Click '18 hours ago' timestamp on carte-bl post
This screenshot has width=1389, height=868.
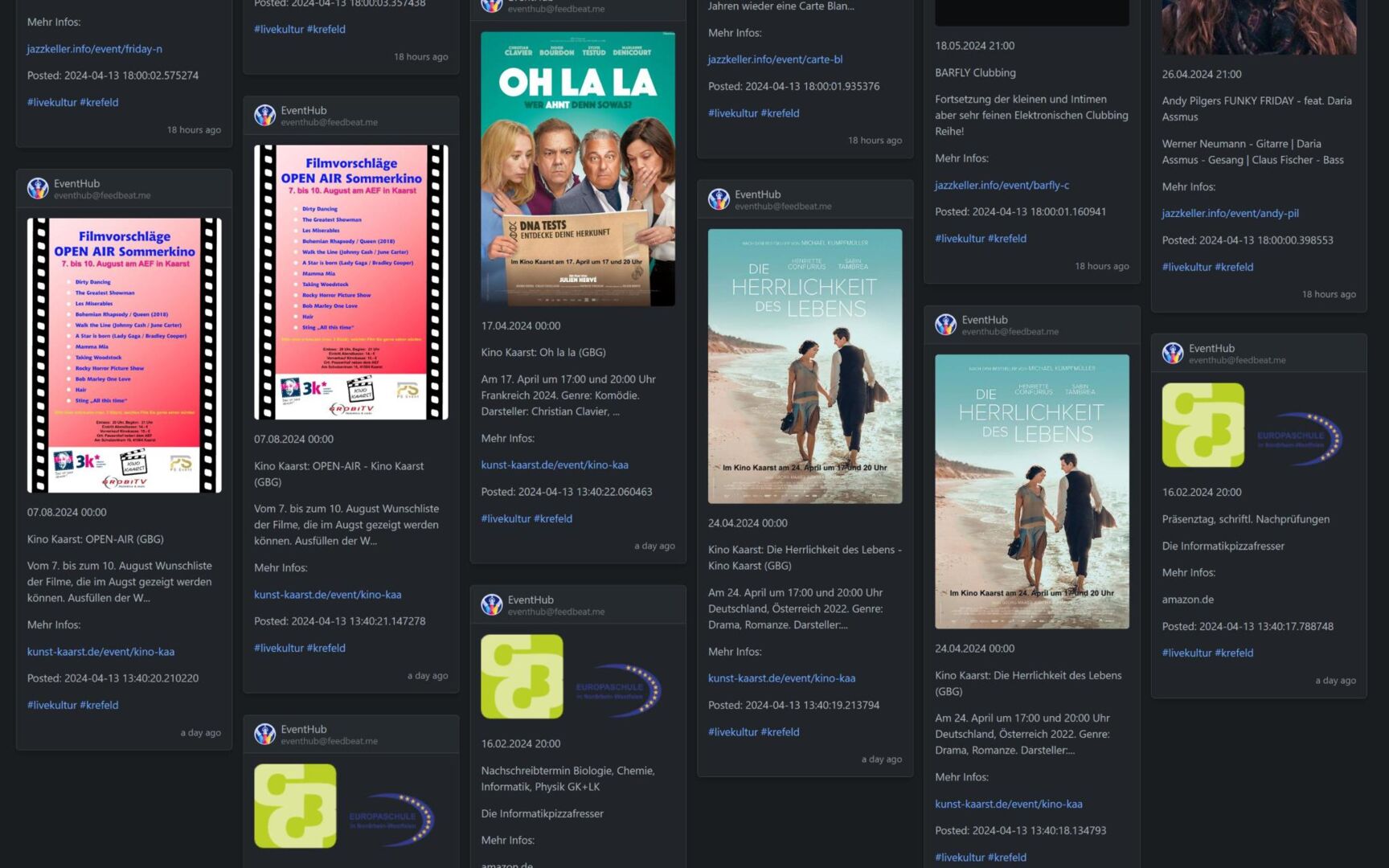point(875,141)
